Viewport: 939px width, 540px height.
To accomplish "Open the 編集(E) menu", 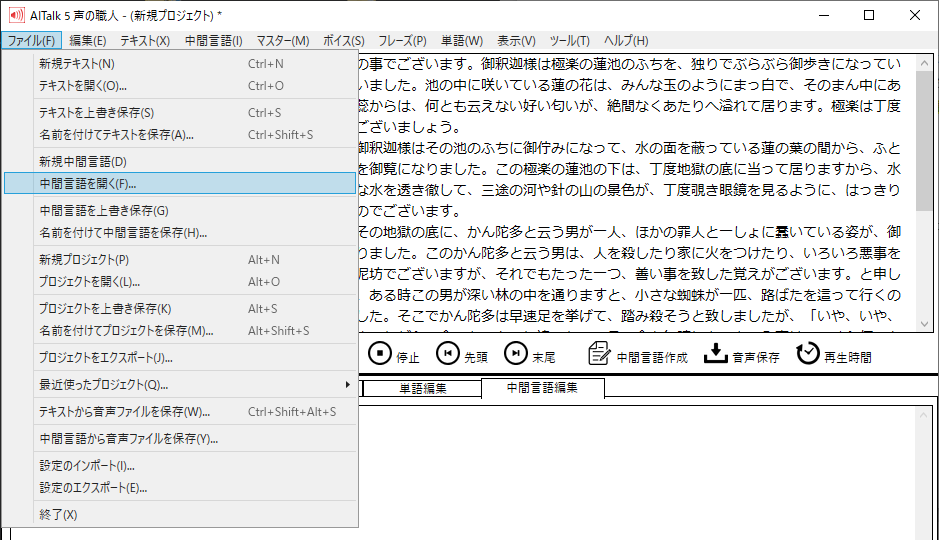I will point(88,41).
